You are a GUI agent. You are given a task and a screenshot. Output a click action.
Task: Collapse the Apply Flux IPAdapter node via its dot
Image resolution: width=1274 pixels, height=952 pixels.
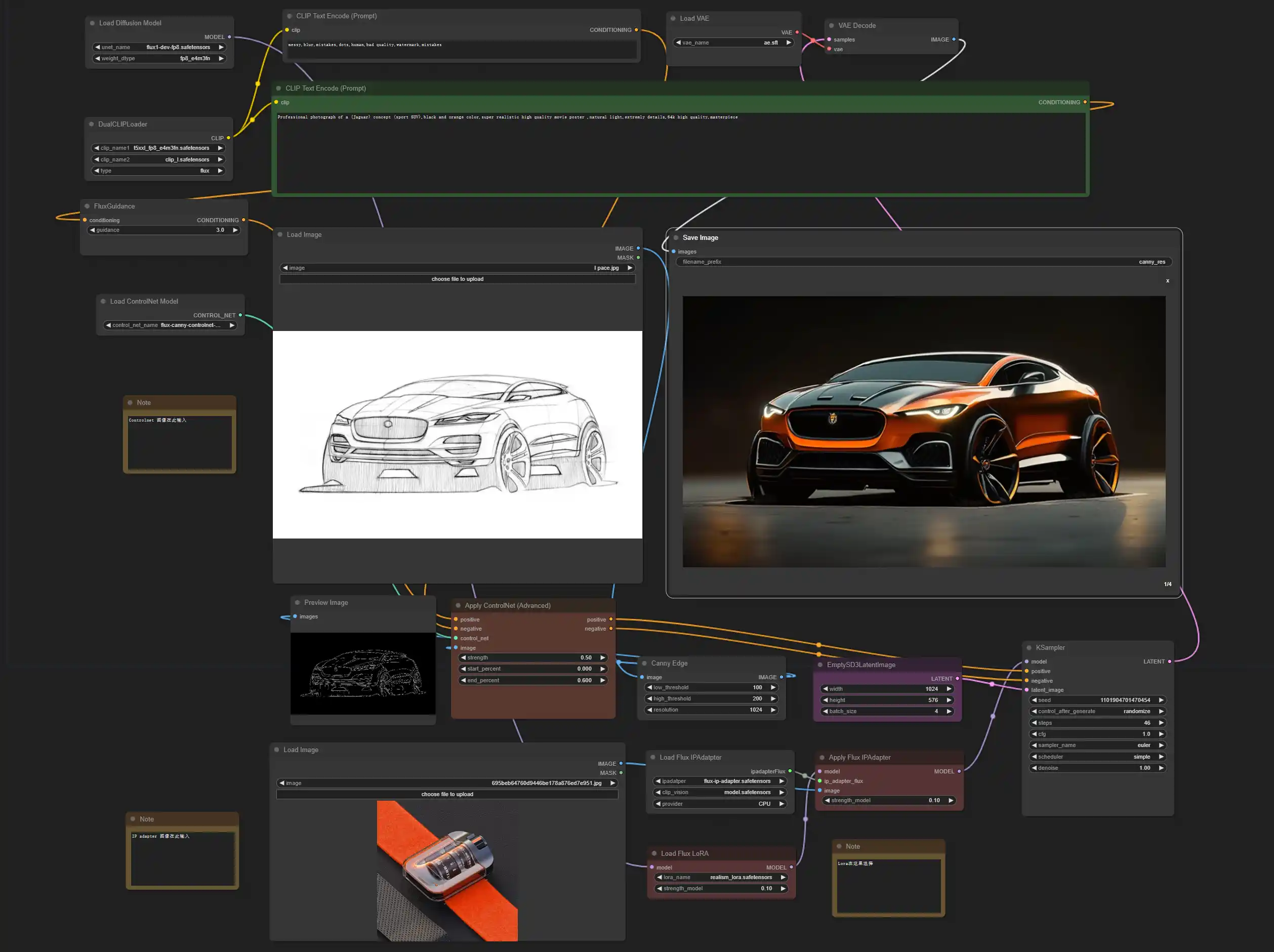(823, 757)
